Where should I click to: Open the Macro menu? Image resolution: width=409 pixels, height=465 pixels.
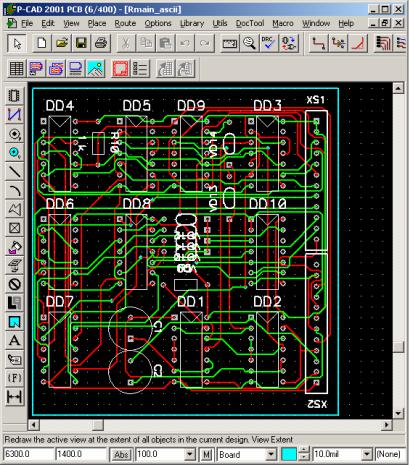[283, 23]
